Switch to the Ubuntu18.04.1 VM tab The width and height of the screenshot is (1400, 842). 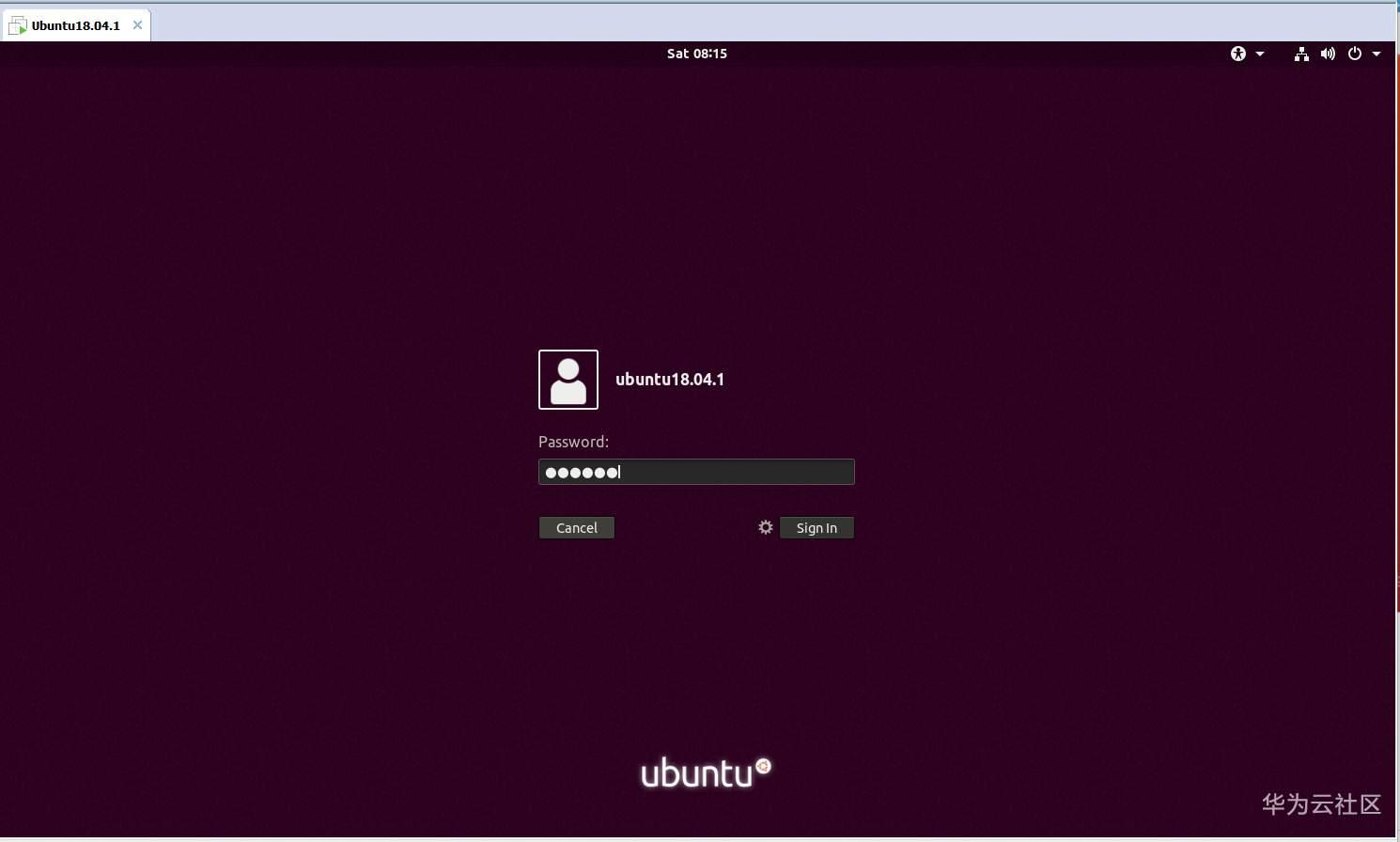click(x=76, y=25)
